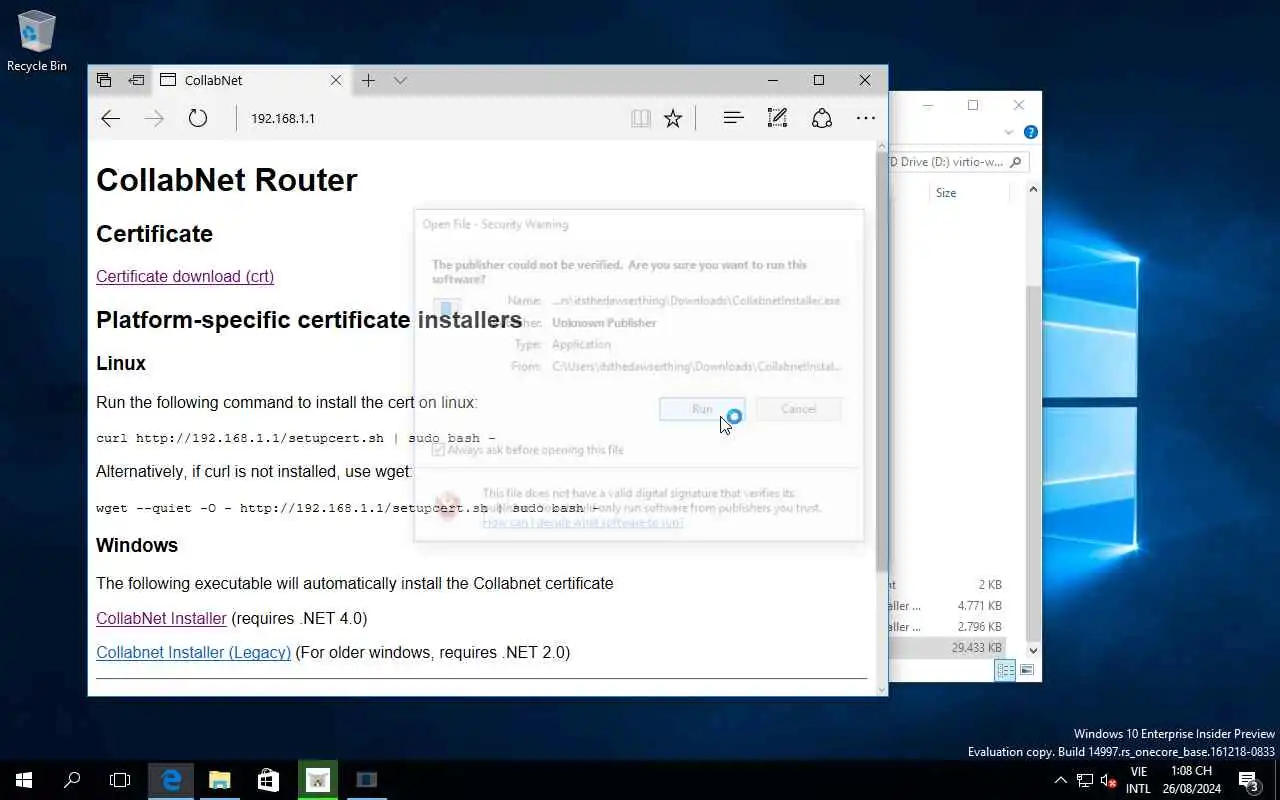Select the 29,433 KB file row
This screenshot has height=800, width=1280.
[947, 648]
